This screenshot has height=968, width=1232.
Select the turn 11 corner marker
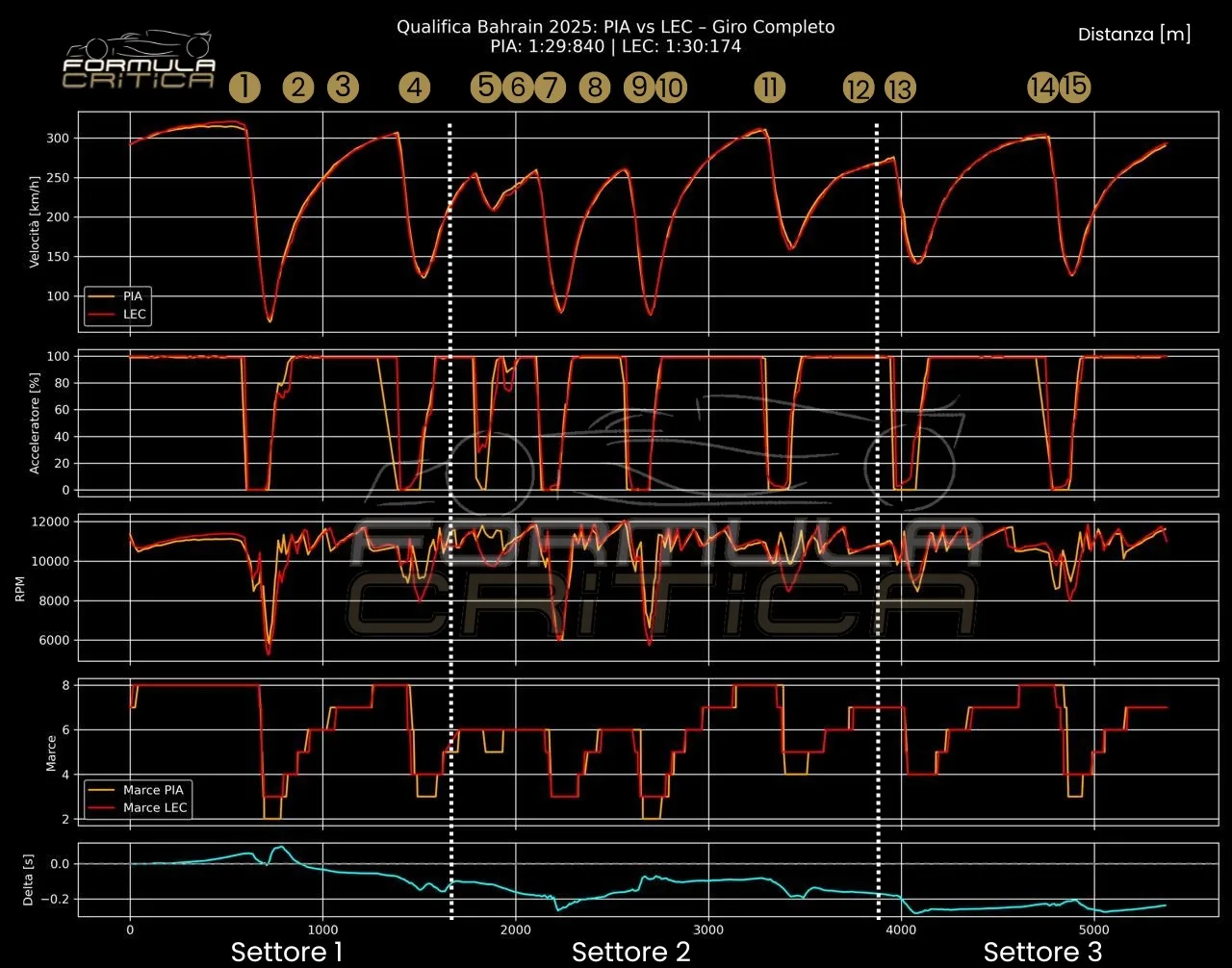tap(769, 88)
